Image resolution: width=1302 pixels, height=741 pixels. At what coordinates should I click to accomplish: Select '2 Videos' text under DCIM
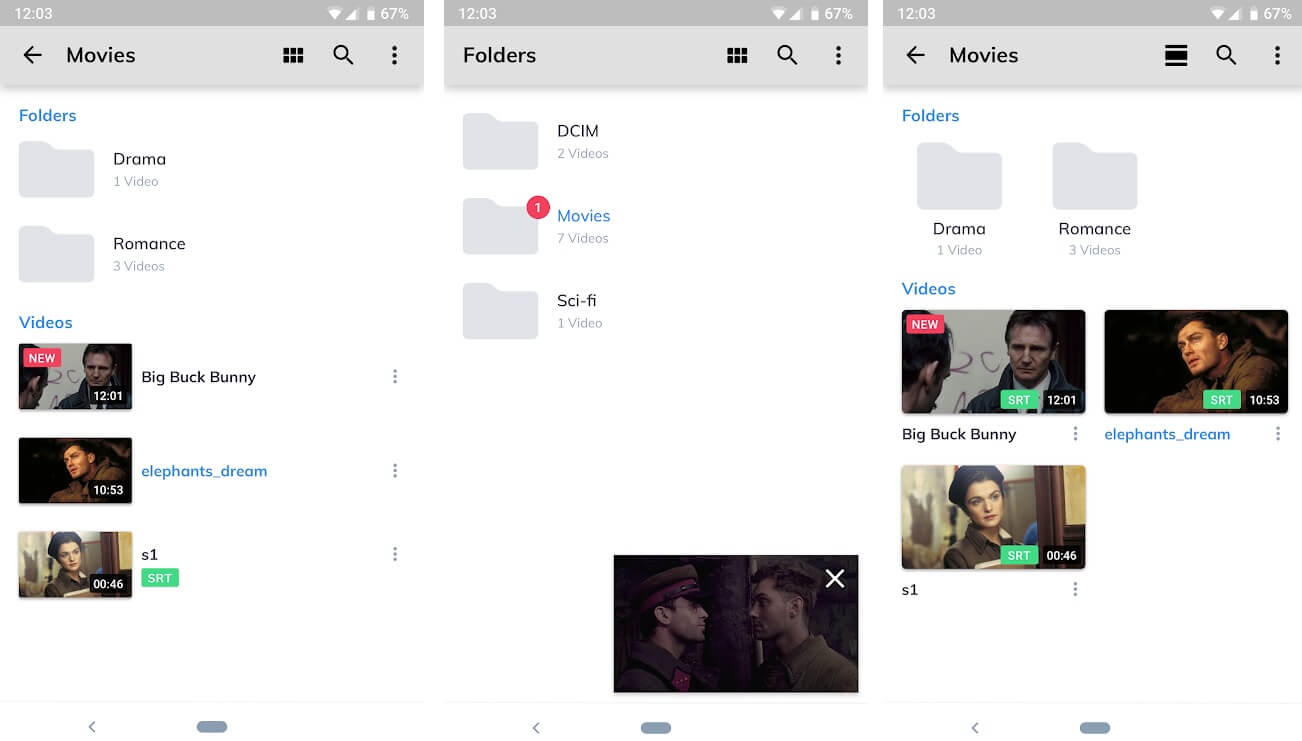coord(583,153)
